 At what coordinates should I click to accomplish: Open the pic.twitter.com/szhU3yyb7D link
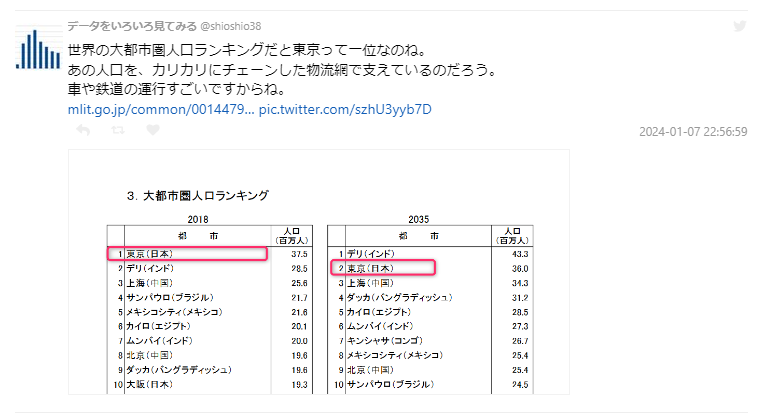tap(345, 108)
